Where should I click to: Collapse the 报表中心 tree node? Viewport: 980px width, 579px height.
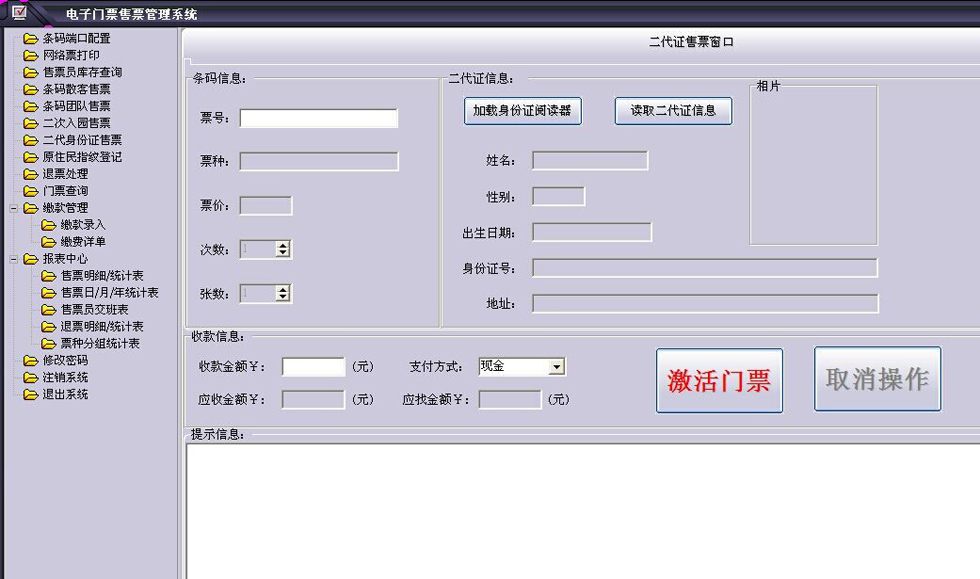coord(13,259)
